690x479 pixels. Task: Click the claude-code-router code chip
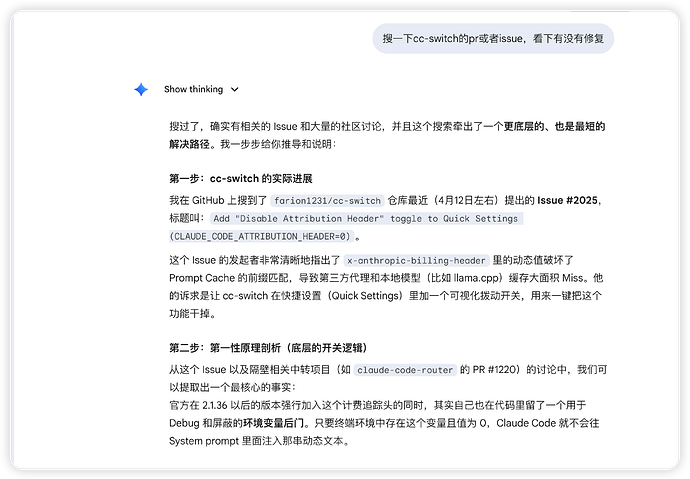(405, 370)
